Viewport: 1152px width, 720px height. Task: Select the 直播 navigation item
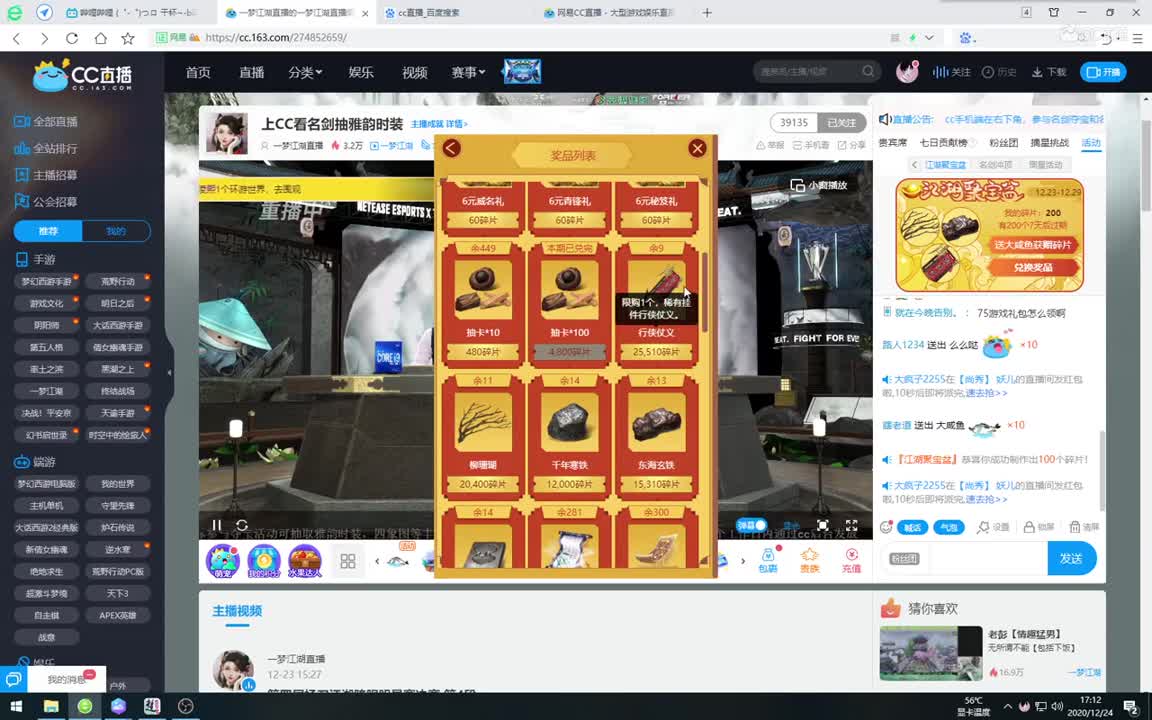251,72
